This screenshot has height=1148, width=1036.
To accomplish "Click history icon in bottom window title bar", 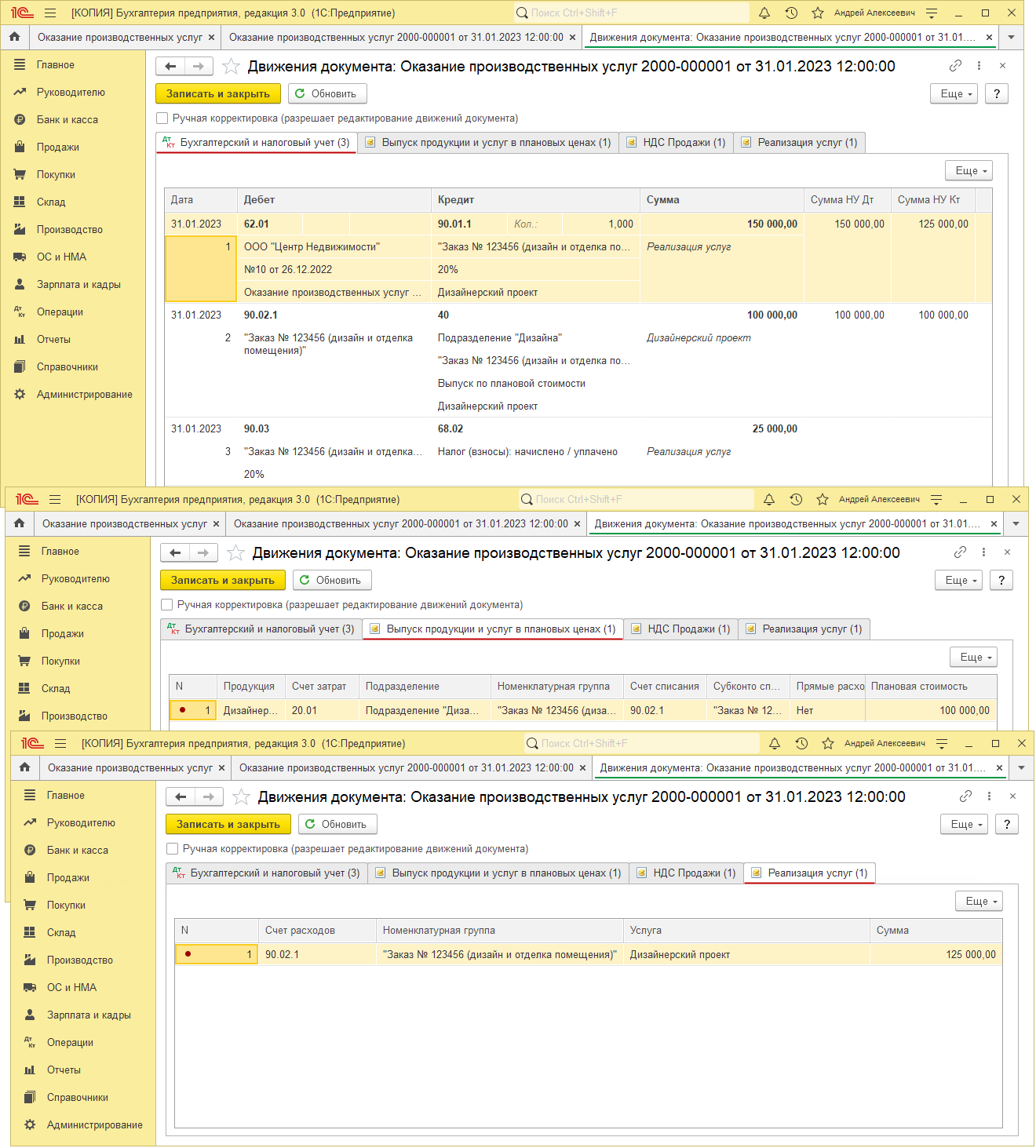I will [801, 743].
